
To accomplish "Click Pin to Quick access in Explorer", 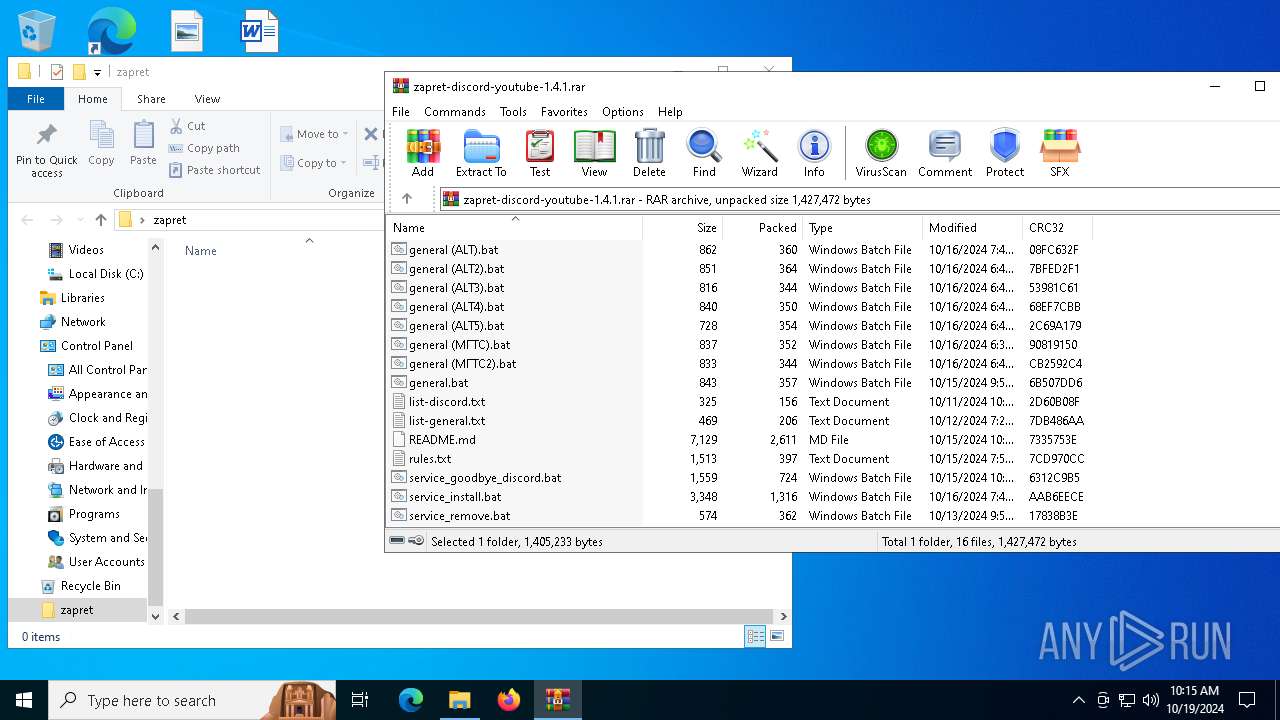I will pos(46,151).
